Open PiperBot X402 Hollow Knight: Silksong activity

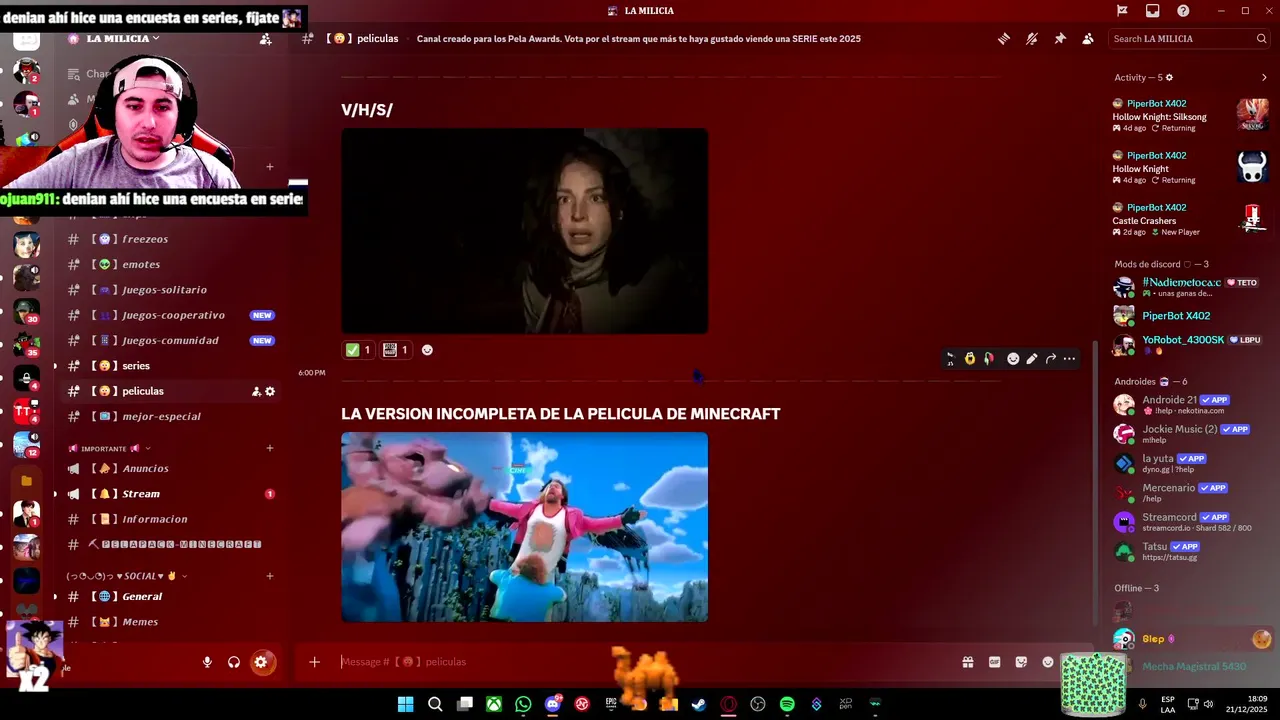pyautogui.click(x=1191, y=115)
